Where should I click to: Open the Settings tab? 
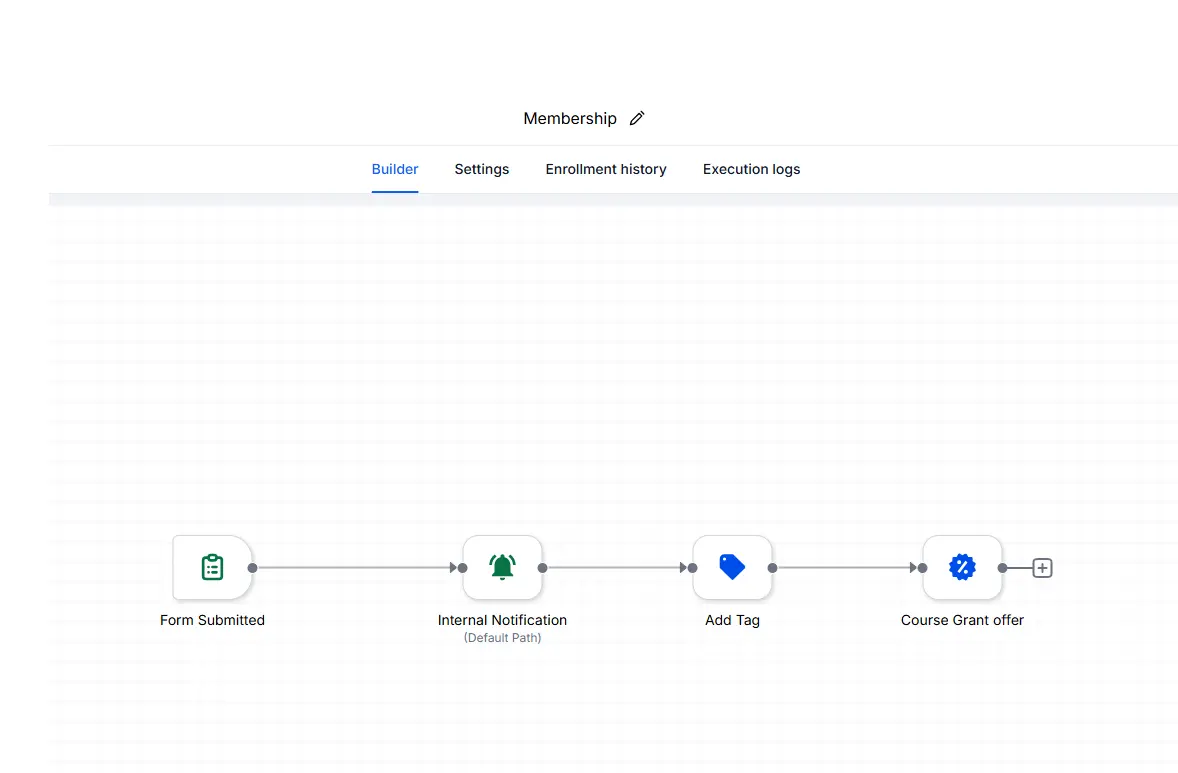point(482,169)
